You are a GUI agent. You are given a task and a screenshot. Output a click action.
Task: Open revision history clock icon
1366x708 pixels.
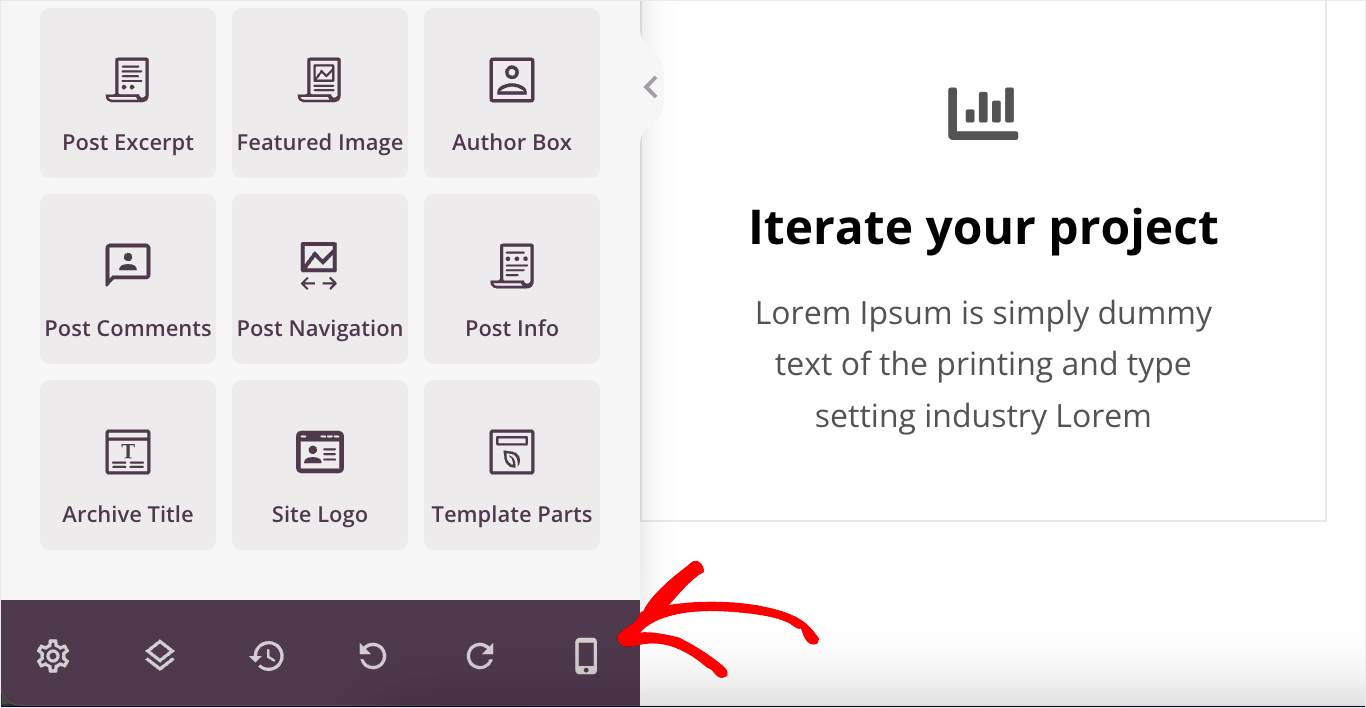pyautogui.click(x=267, y=656)
